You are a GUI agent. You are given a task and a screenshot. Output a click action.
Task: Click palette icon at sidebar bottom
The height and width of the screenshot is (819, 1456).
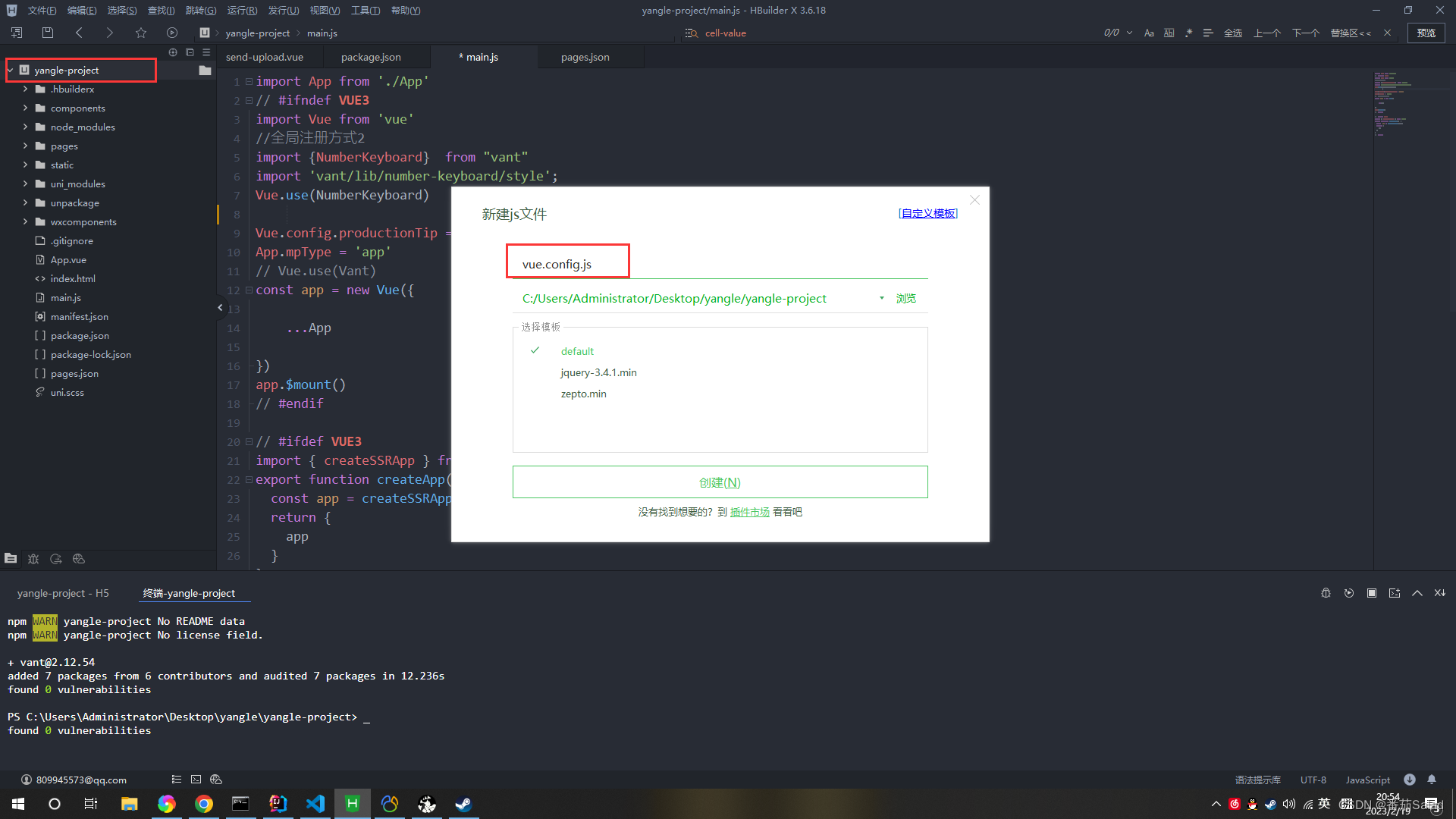pyautogui.click(x=79, y=559)
